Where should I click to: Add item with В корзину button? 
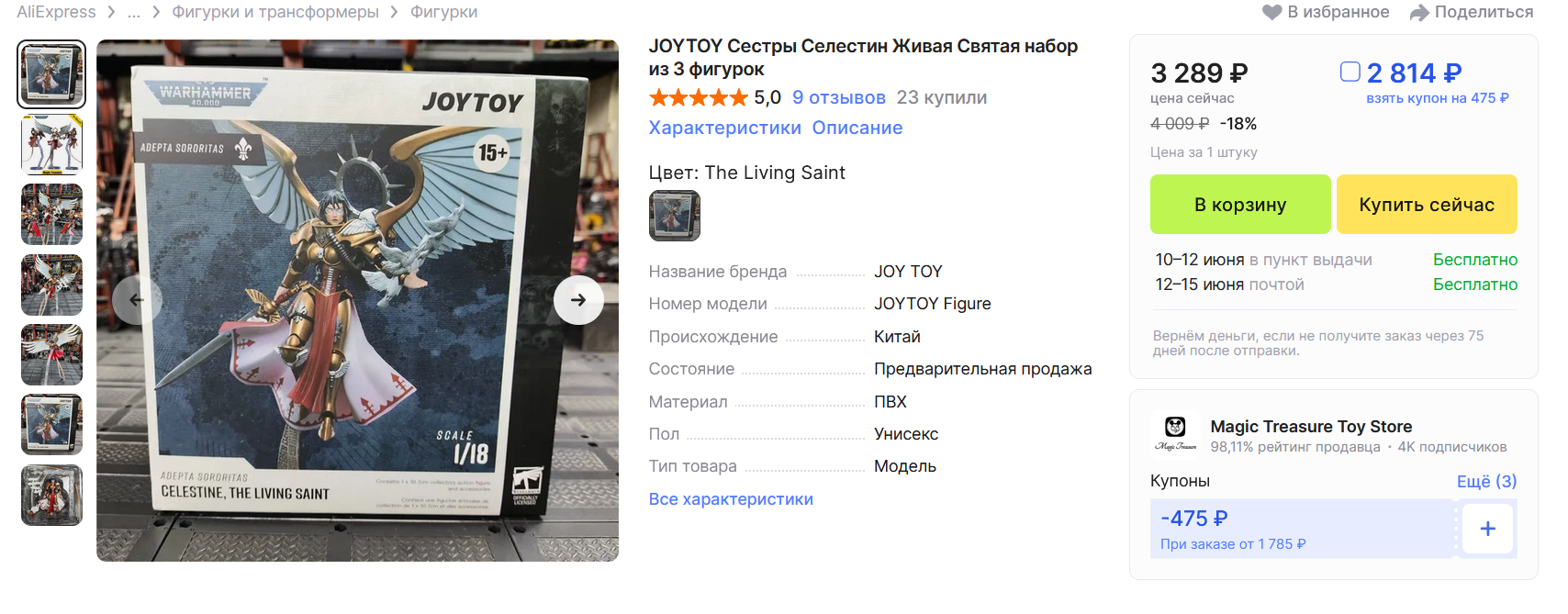point(1240,205)
